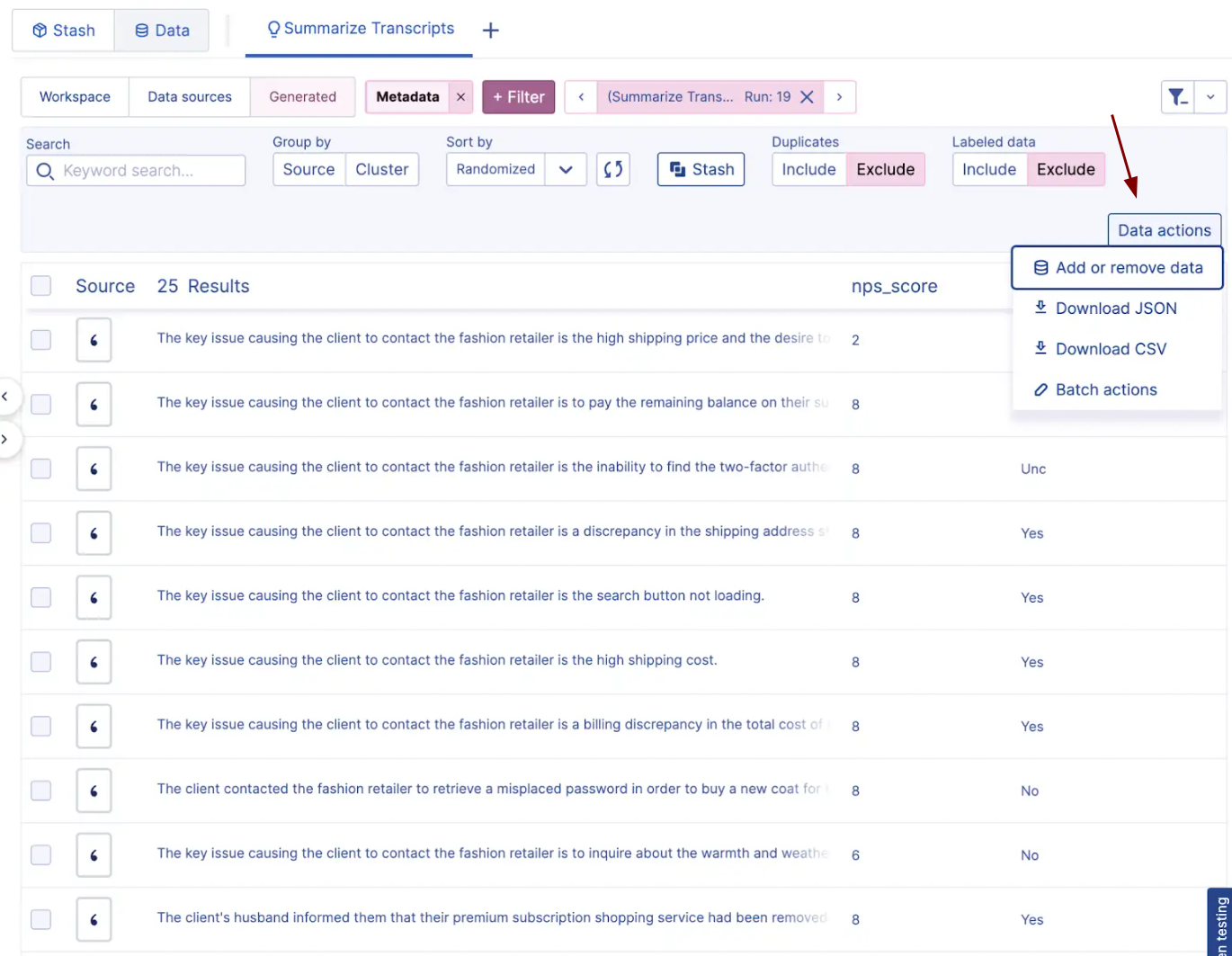Set Labeled data to Include
The width and height of the screenshot is (1232, 956).
[989, 169]
